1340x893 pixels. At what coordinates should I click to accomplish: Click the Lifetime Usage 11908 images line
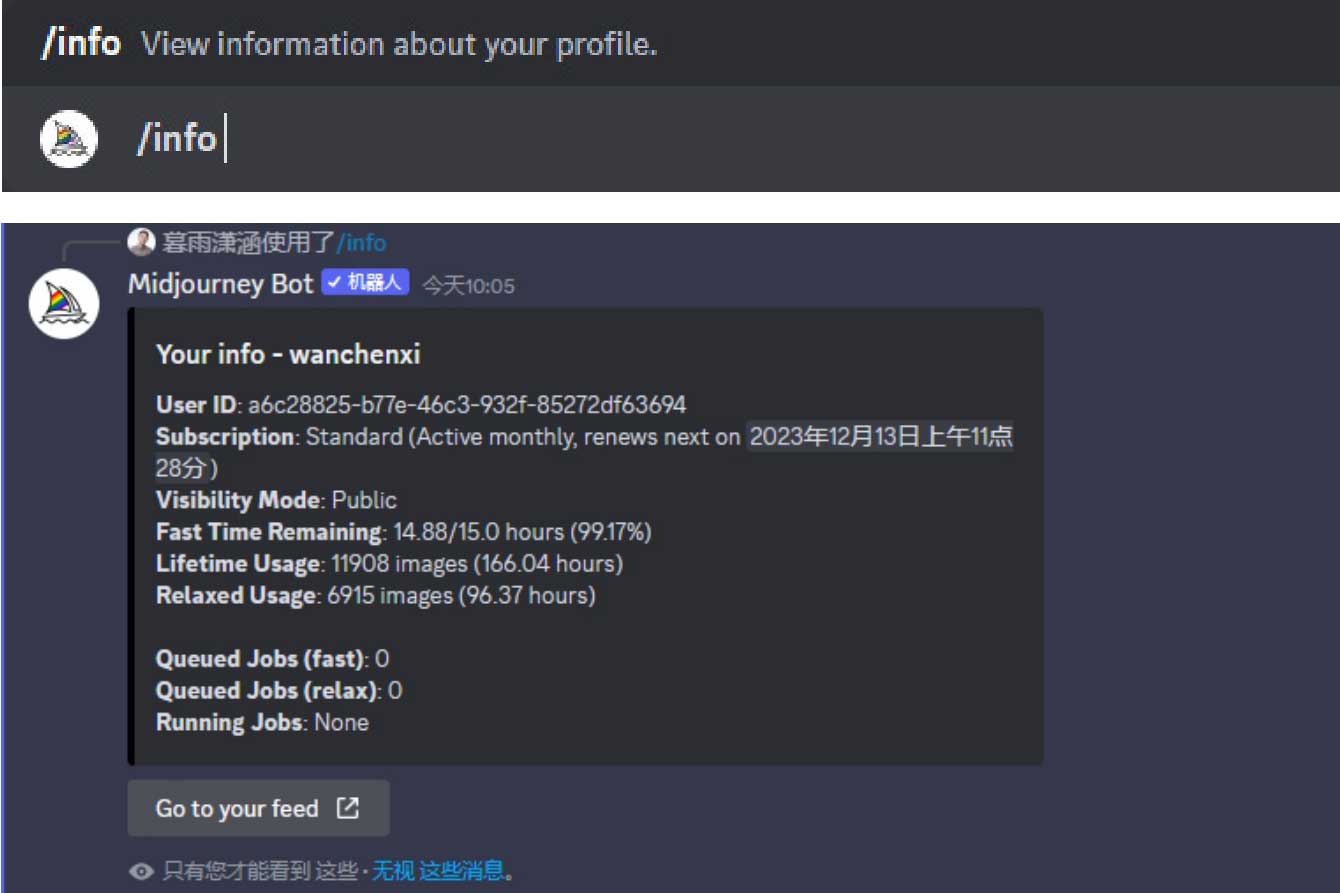pos(389,564)
